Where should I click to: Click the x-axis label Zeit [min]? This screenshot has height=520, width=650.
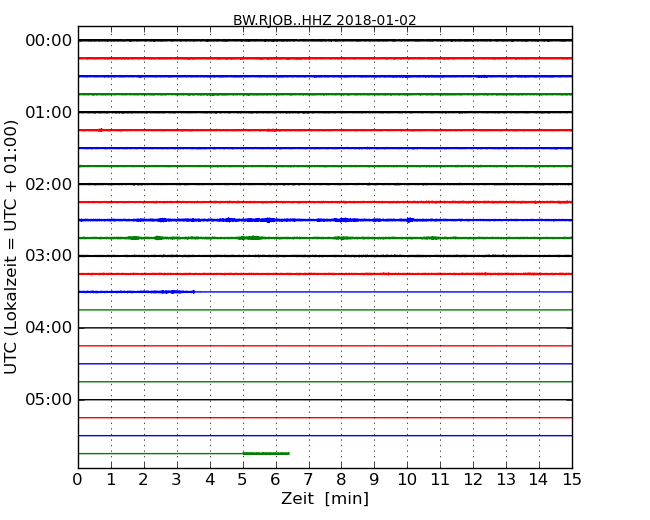tap(325, 498)
